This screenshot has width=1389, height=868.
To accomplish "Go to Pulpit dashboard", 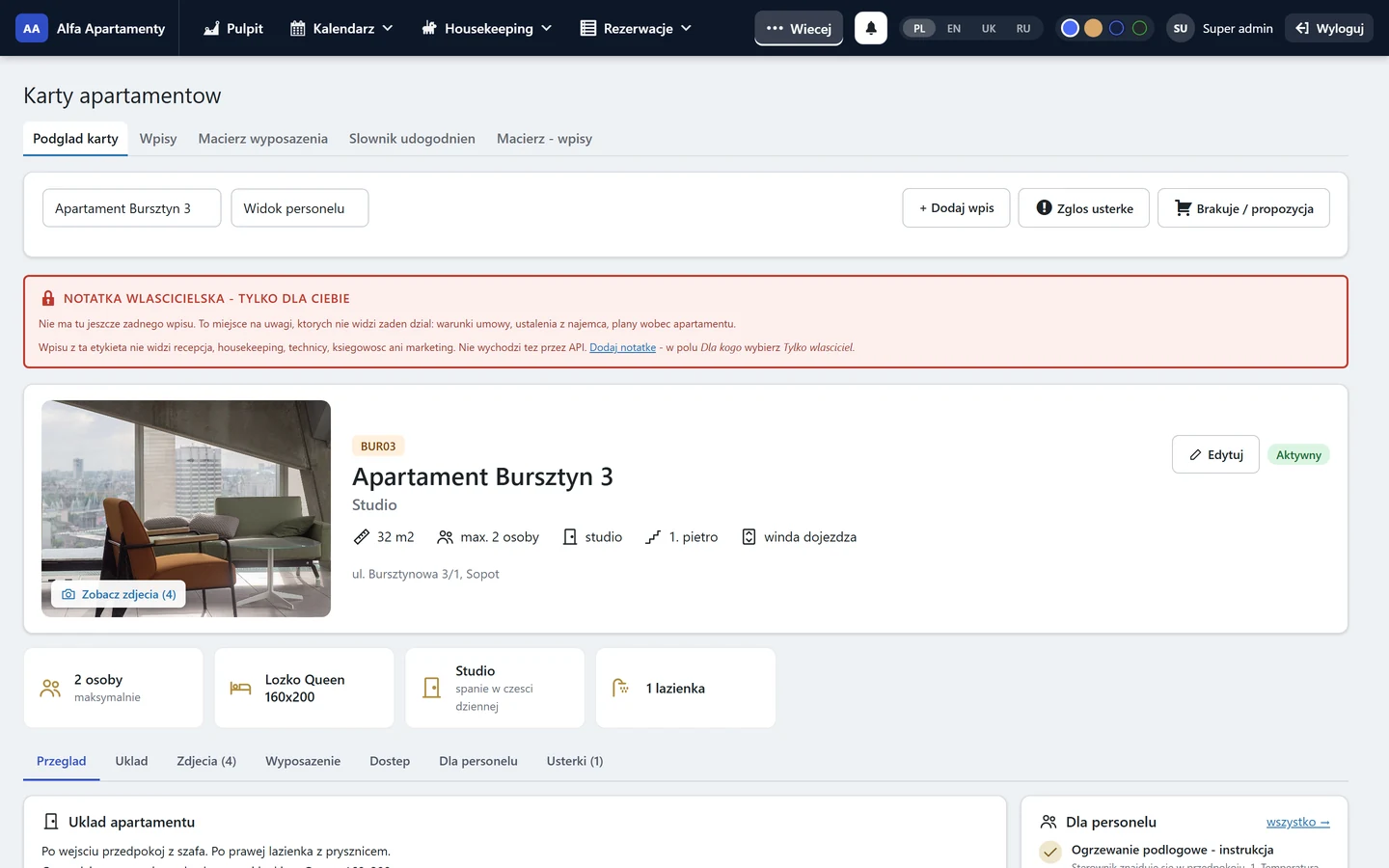I will pyautogui.click(x=233, y=28).
